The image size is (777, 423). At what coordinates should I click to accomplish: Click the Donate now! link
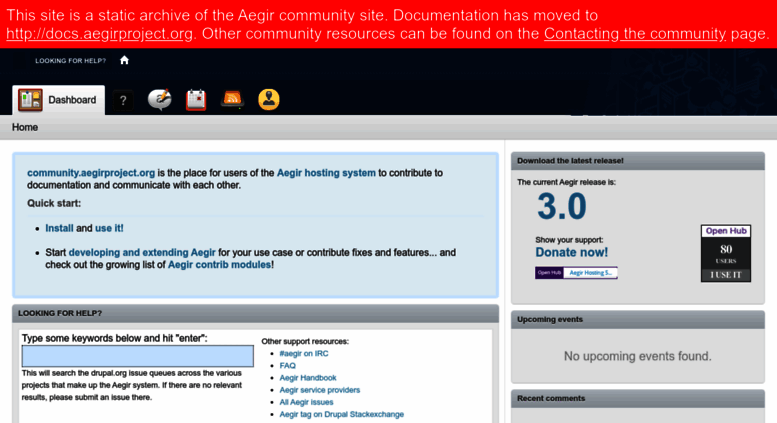pyautogui.click(x=571, y=252)
